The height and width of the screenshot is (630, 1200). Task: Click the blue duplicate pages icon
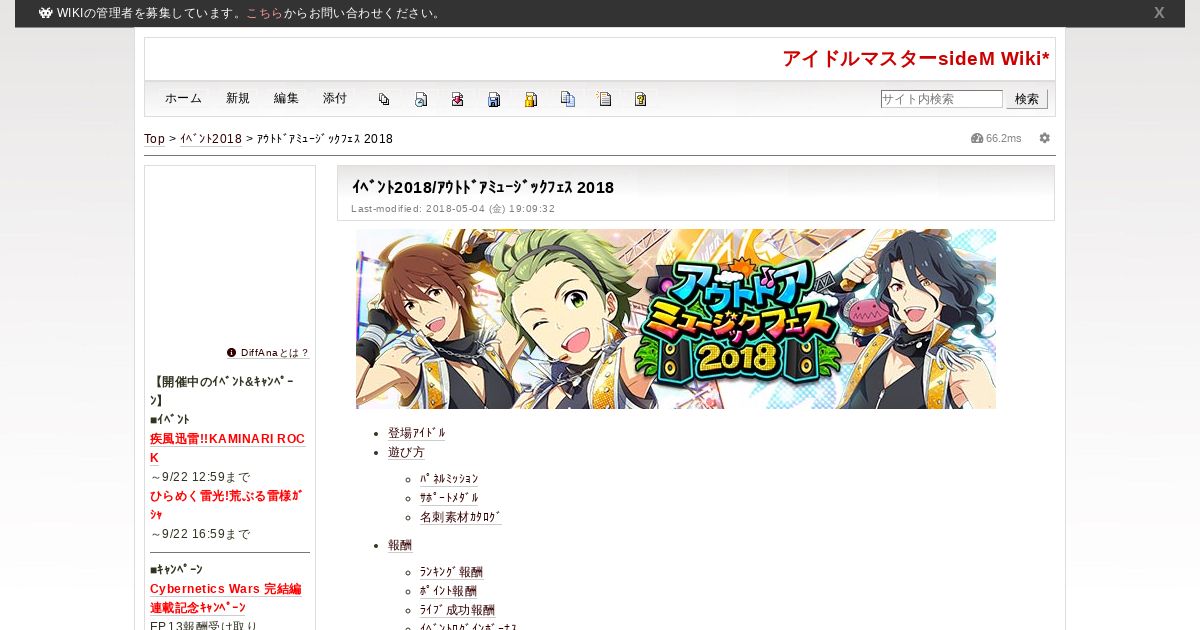coord(568,99)
